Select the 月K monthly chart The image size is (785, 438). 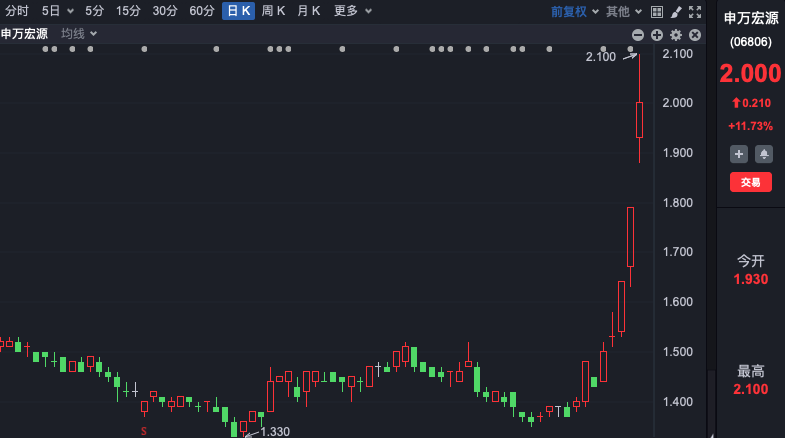tap(309, 11)
